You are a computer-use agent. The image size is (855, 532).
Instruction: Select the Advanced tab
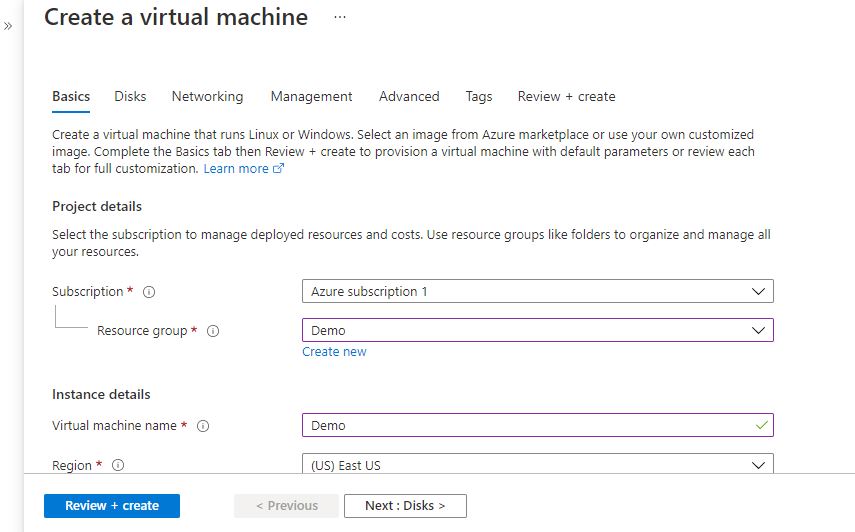(409, 97)
